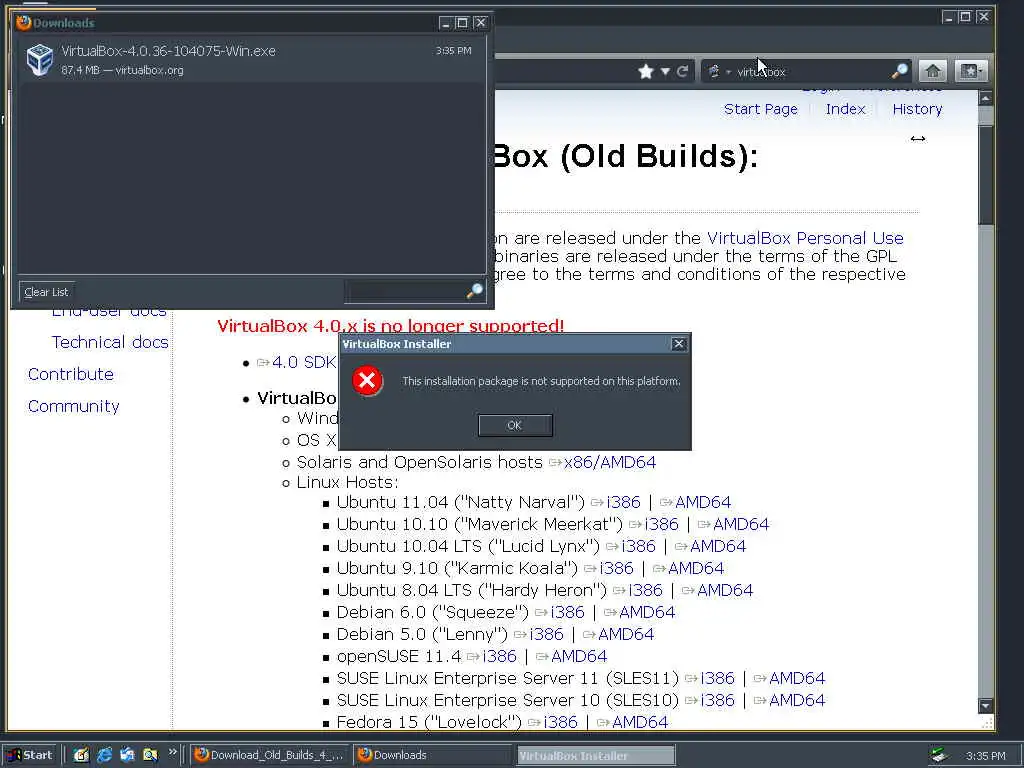Switch to VirtualBox Installer taskbar button
Viewport: 1024px width, 768px height.
click(596, 756)
